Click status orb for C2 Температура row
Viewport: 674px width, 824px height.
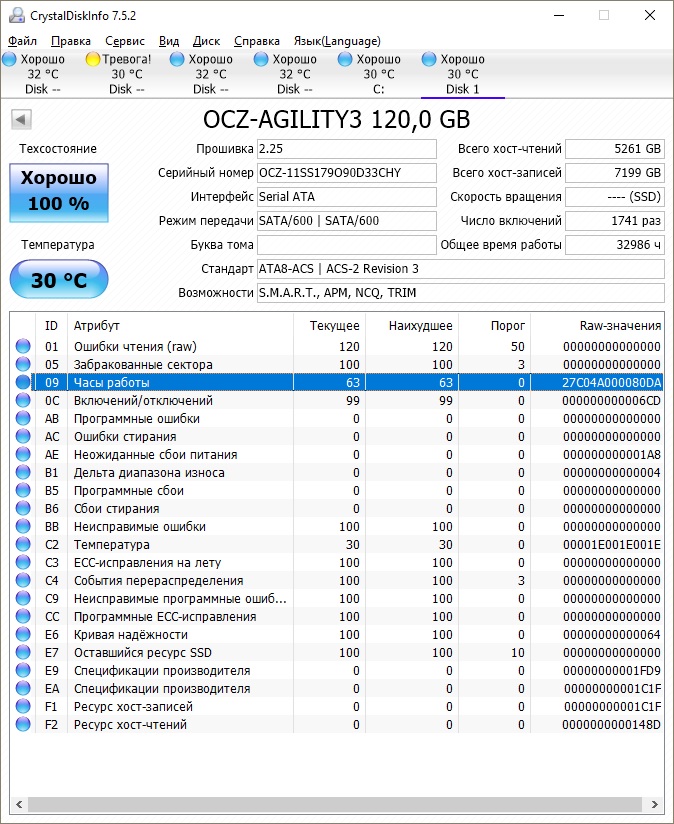click(x=23, y=544)
